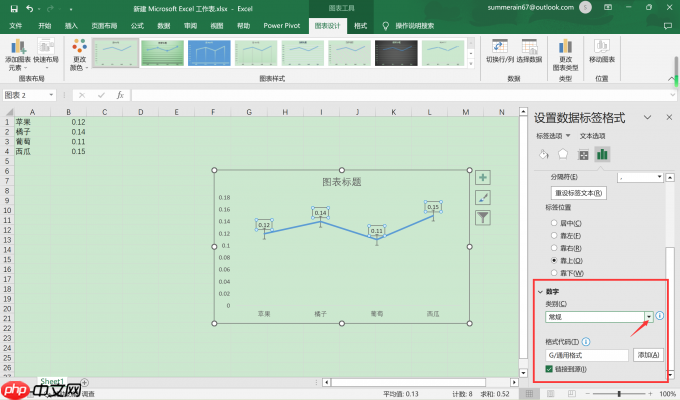
Task: Switch to 公式 Formulas tab
Action: click(x=137, y=26)
